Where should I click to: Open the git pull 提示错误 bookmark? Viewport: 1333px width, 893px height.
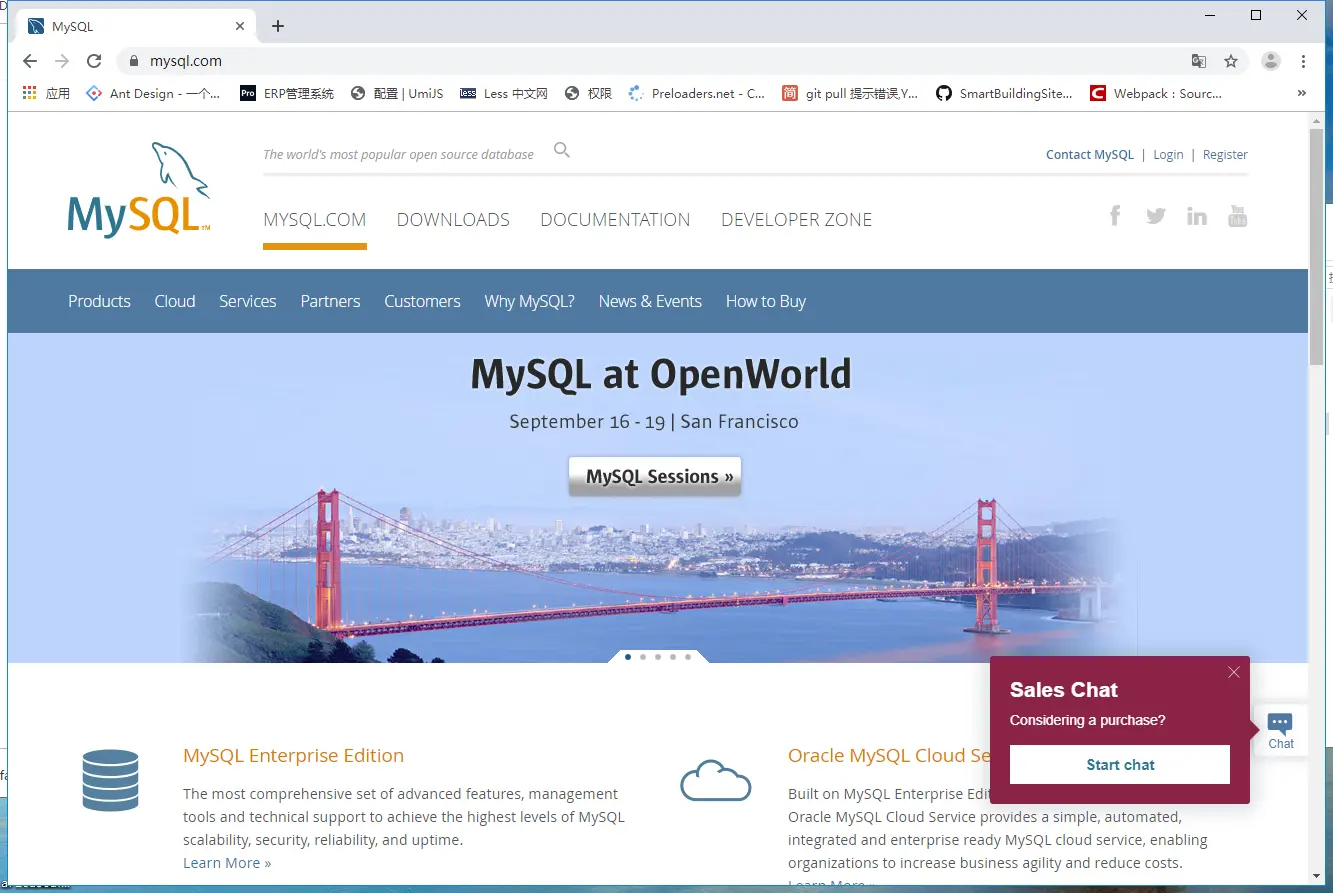pos(850,93)
